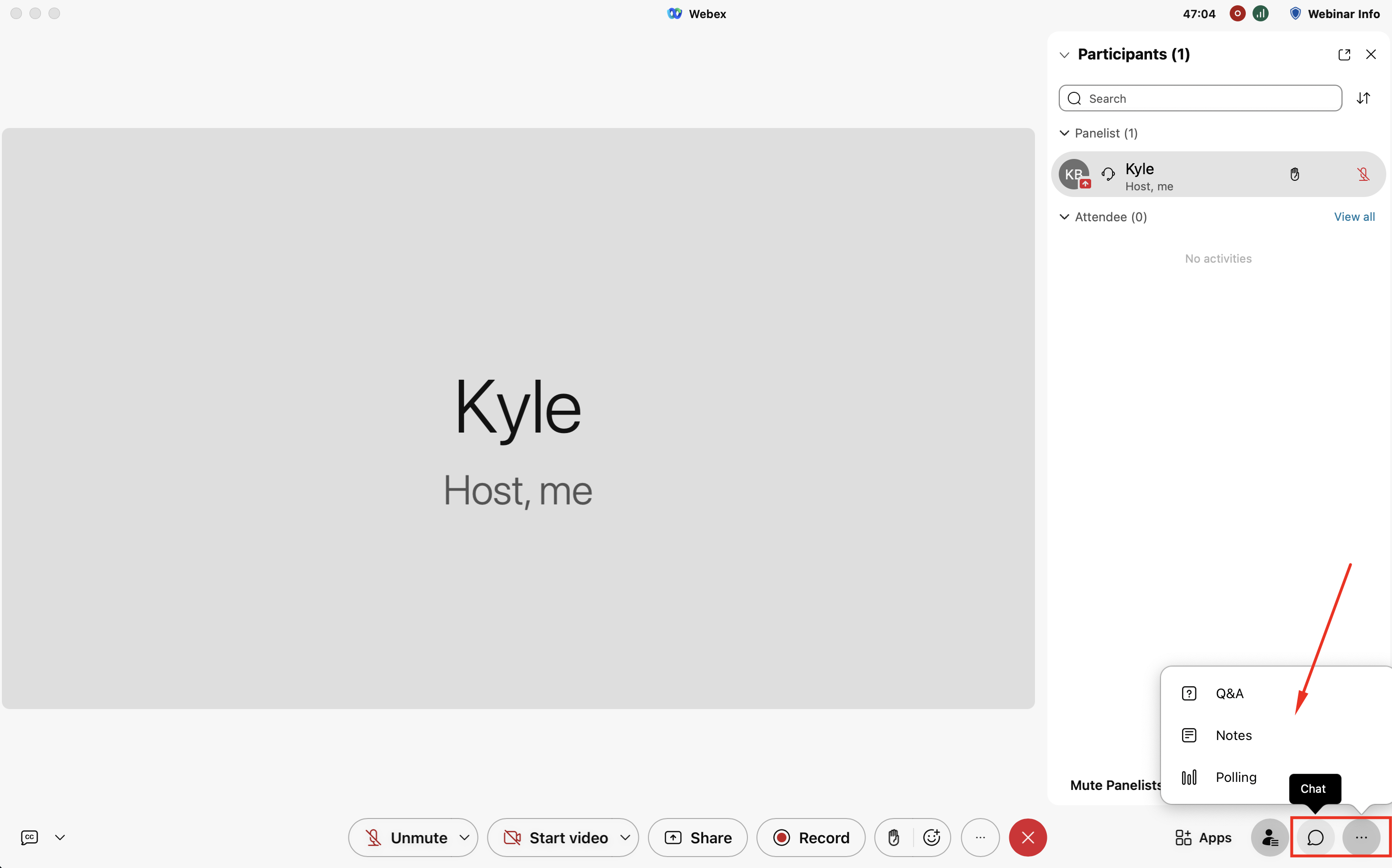This screenshot has width=1392, height=868.
Task: Click the Participants panel icon
Action: click(x=1269, y=838)
